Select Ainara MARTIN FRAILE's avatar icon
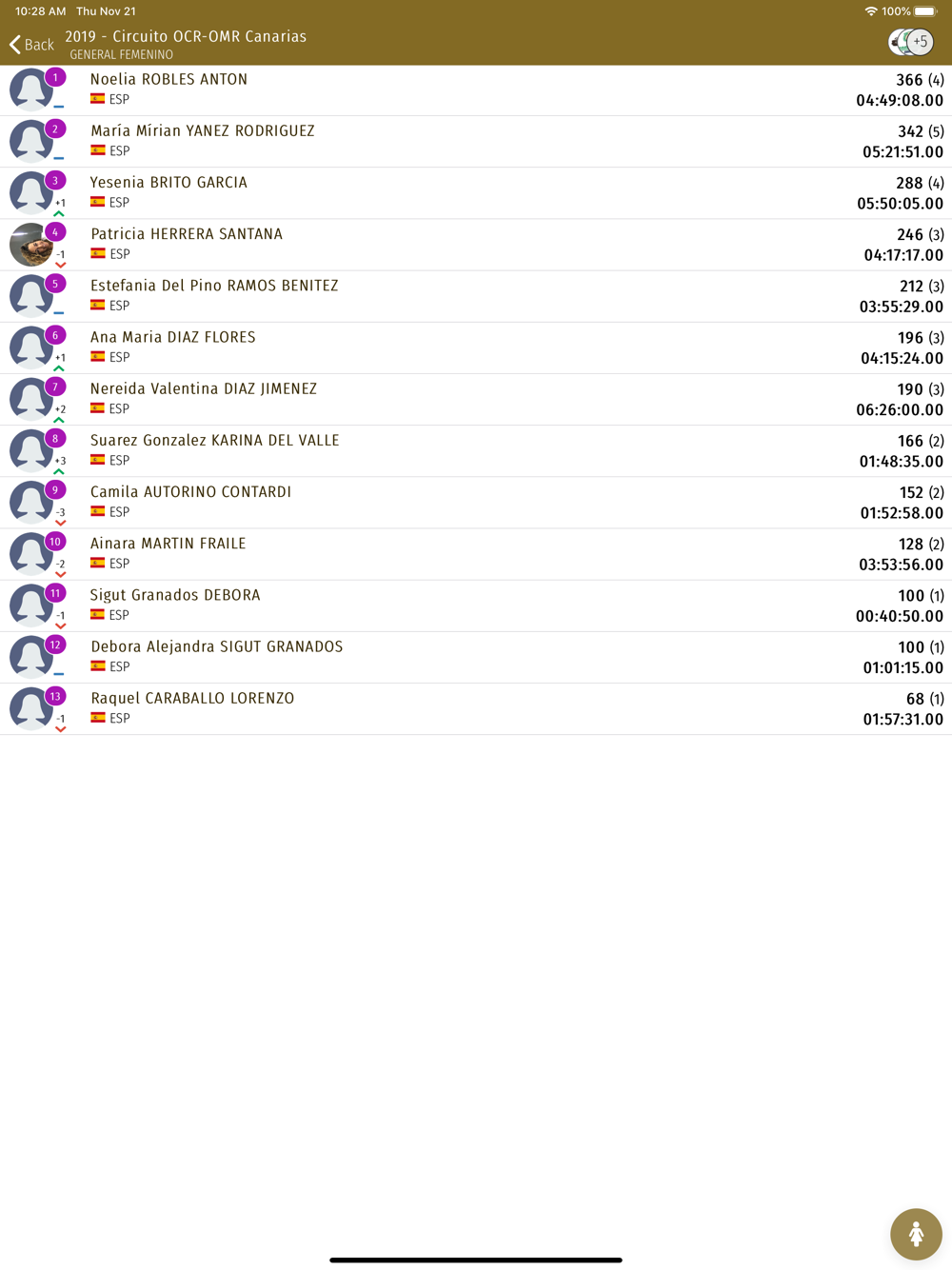This screenshot has height=1270, width=952. [30, 554]
